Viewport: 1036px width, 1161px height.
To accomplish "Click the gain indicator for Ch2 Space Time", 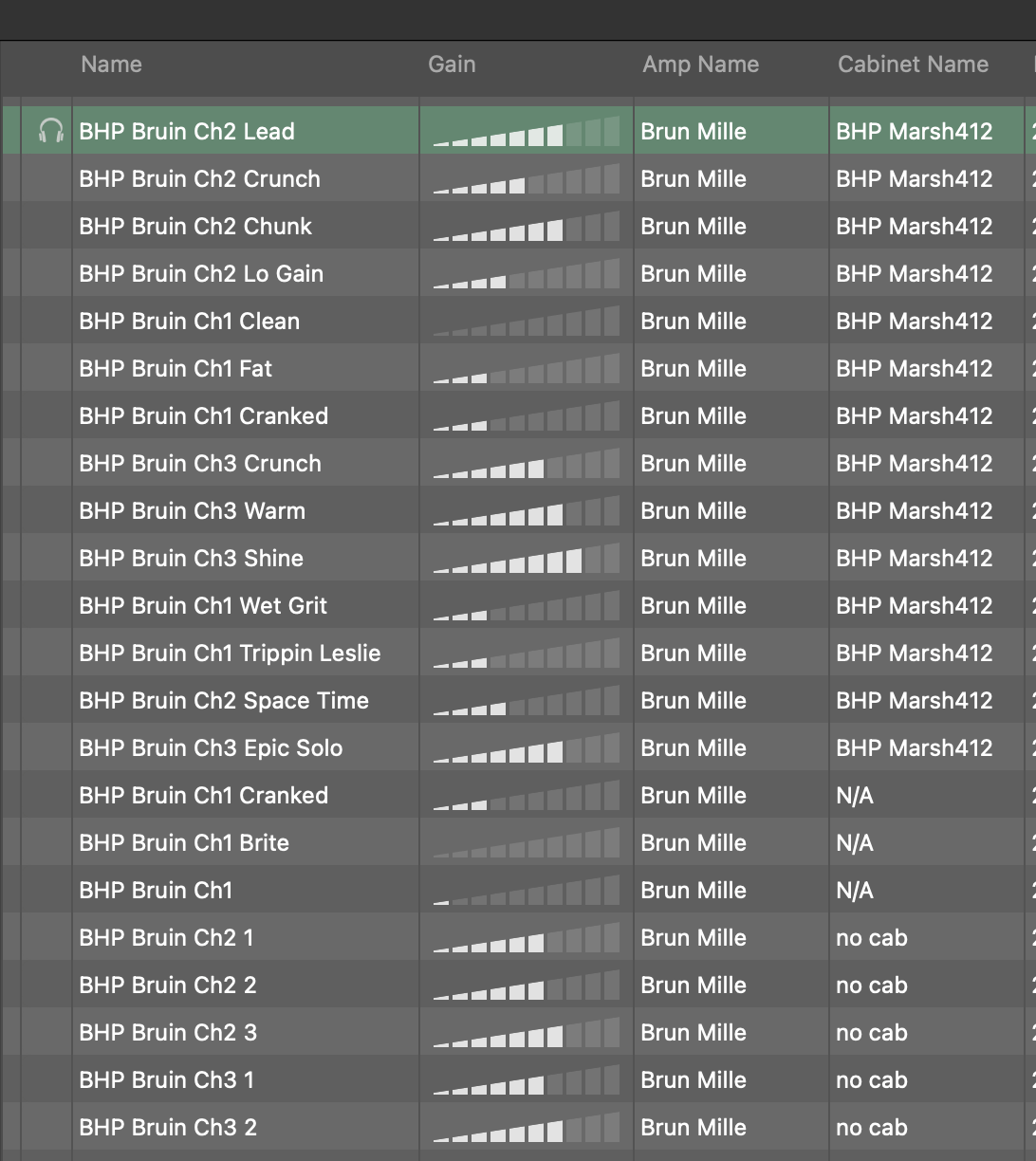I will point(526,701).
